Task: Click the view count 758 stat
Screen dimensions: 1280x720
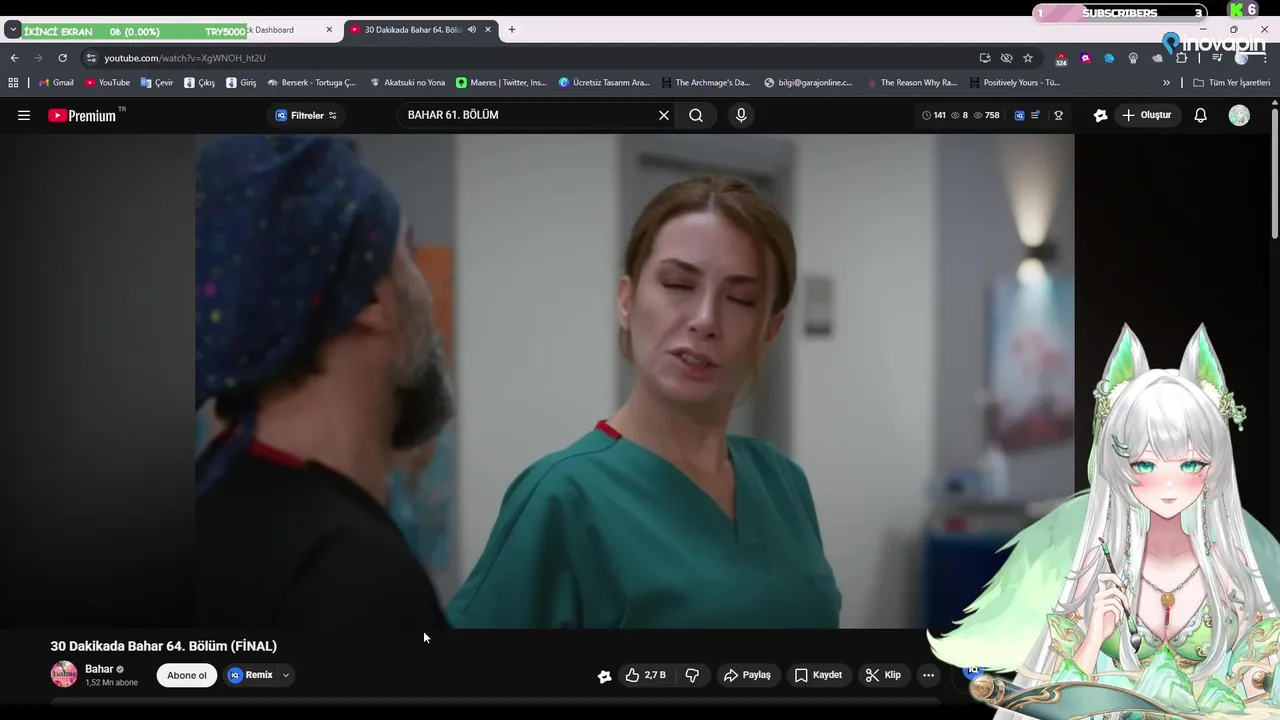Action: [986, 115]
